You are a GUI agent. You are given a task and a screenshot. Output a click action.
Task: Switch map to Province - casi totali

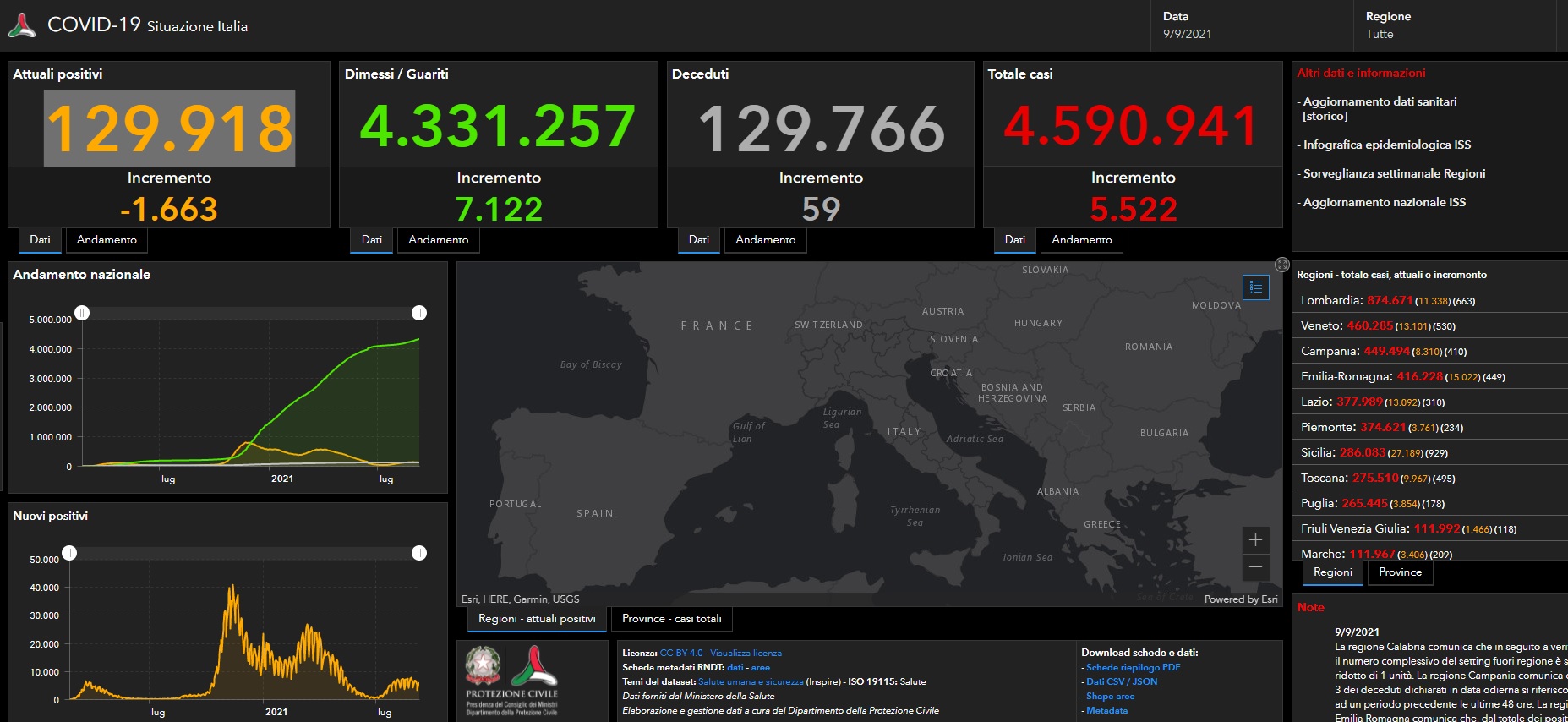[x=671, y=619]
